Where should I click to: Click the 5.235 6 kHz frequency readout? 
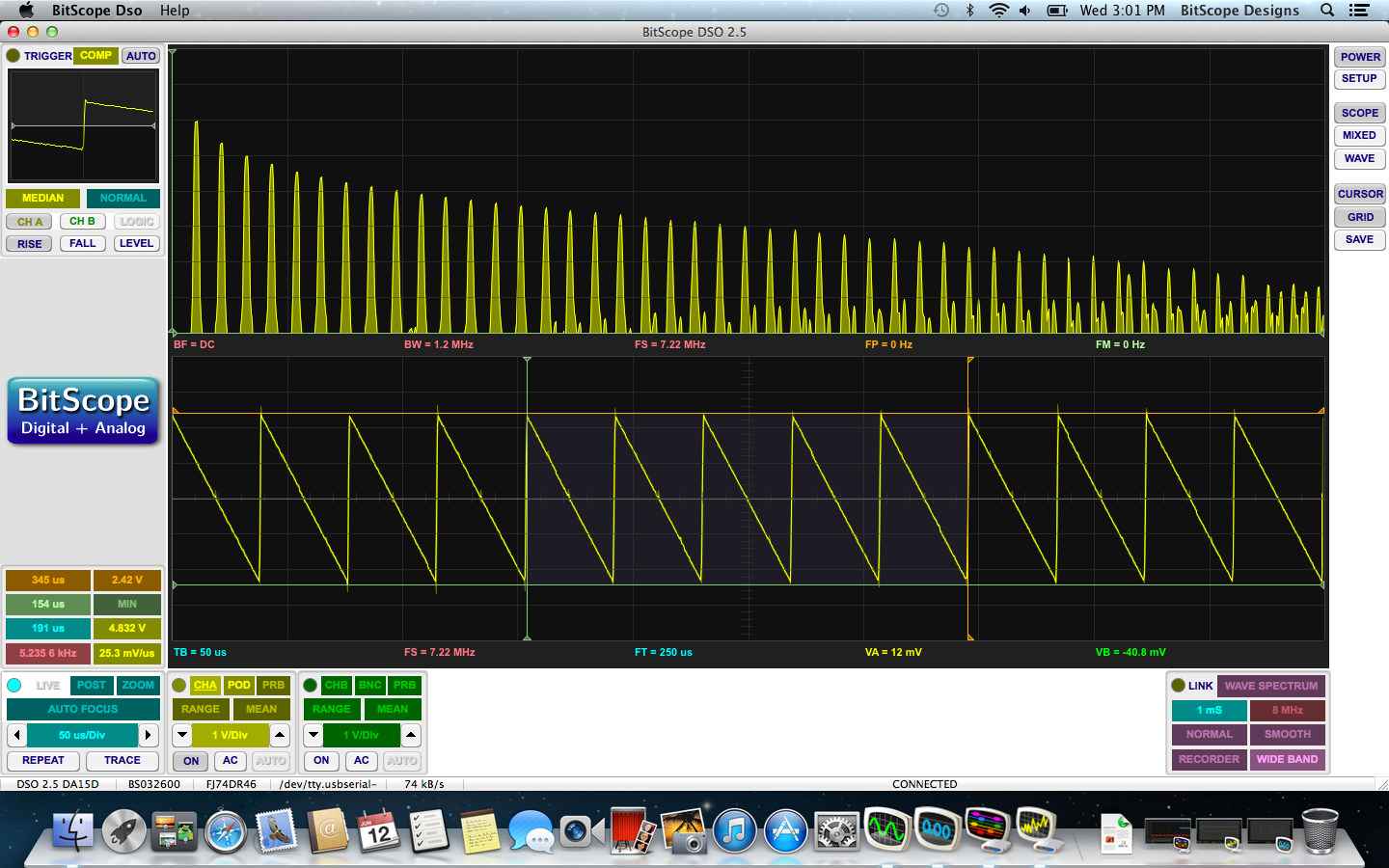(x=48, y=653)
